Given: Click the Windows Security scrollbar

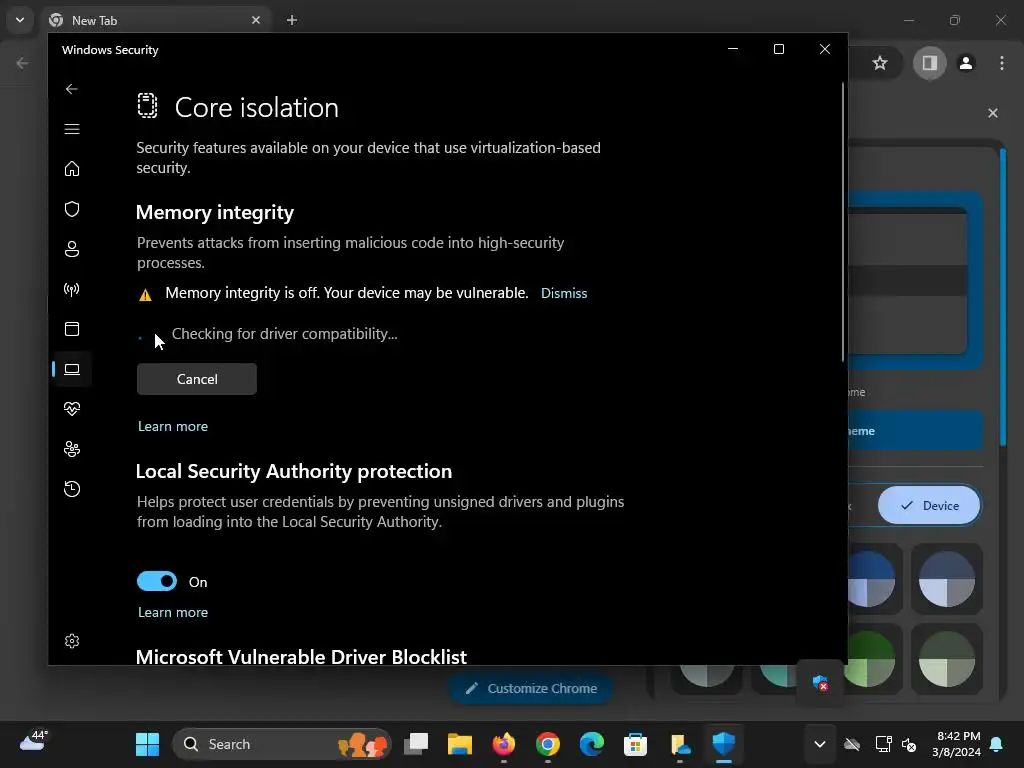Looking at the screenshot, I should [843, 222].
